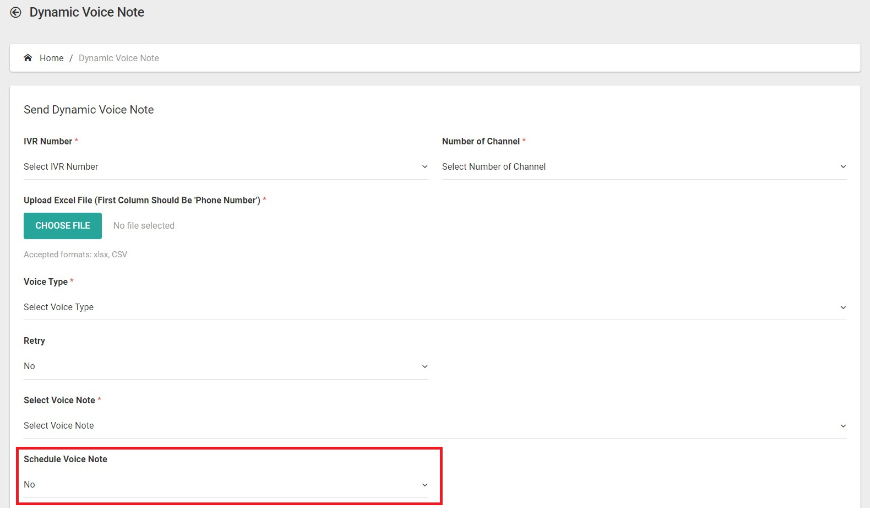
Task: Click the Voice Type chevron arrow
Action: point(843,307)
